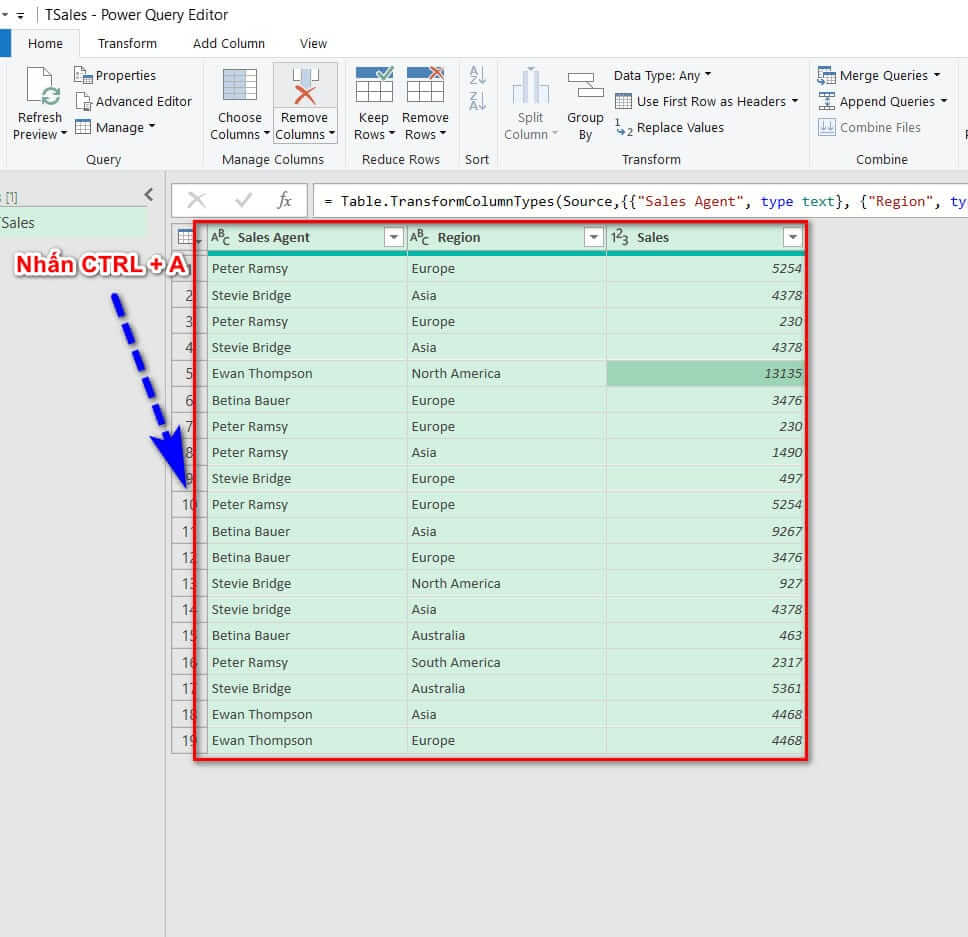Open the Region column filter dropdown
Image resolution: width=968 pixels, height=937 pixels.
click(x=594, y=237)
